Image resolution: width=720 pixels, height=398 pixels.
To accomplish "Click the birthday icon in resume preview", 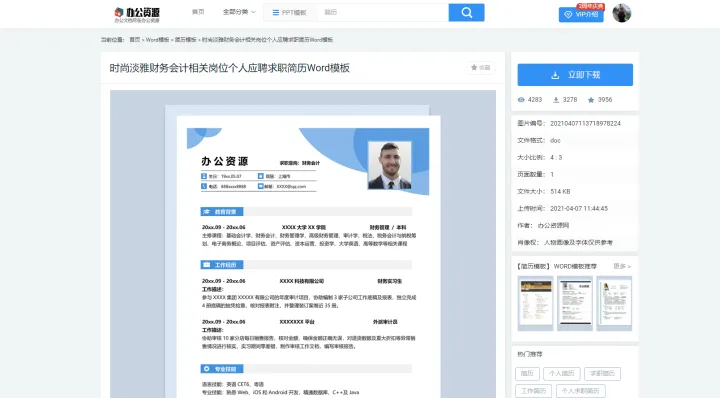I will click(x=204, y=176).
